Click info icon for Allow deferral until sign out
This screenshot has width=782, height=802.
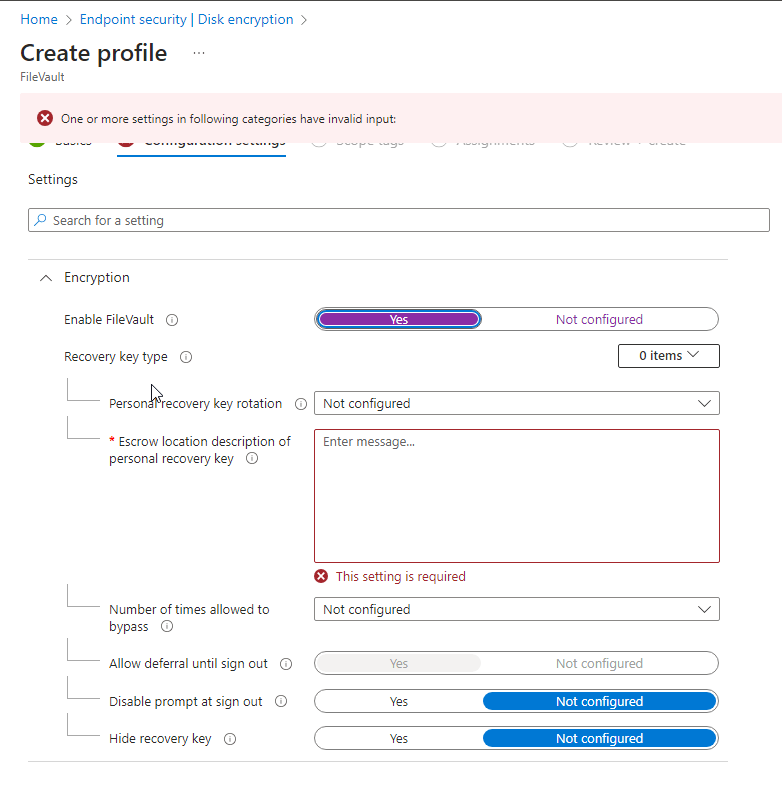(x=287, y=664)
